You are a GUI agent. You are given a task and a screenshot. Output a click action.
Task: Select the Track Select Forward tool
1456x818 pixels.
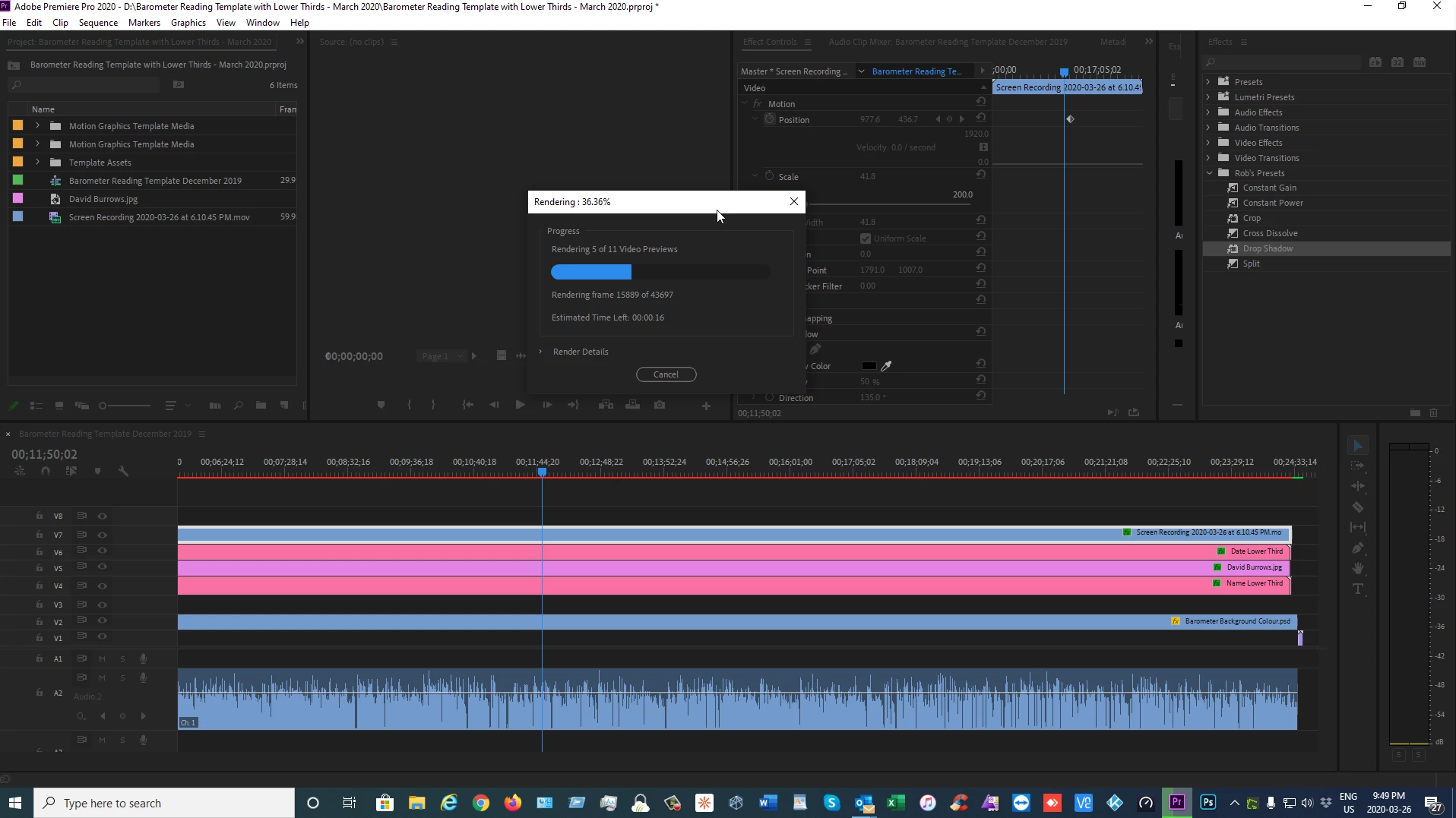click(x=1358, y=466)
